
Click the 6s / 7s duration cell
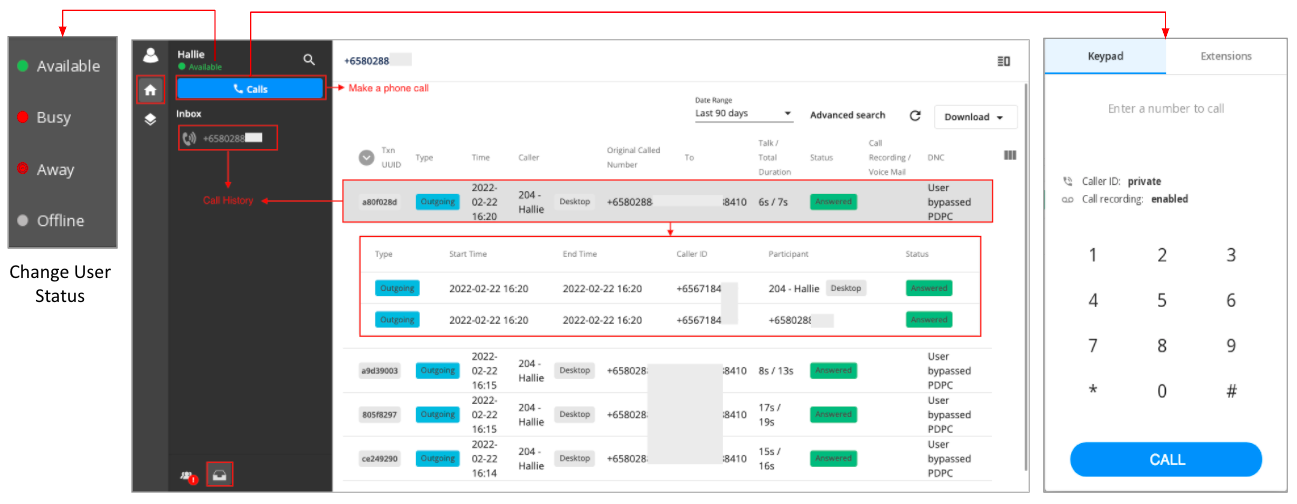tap(773, 201)
